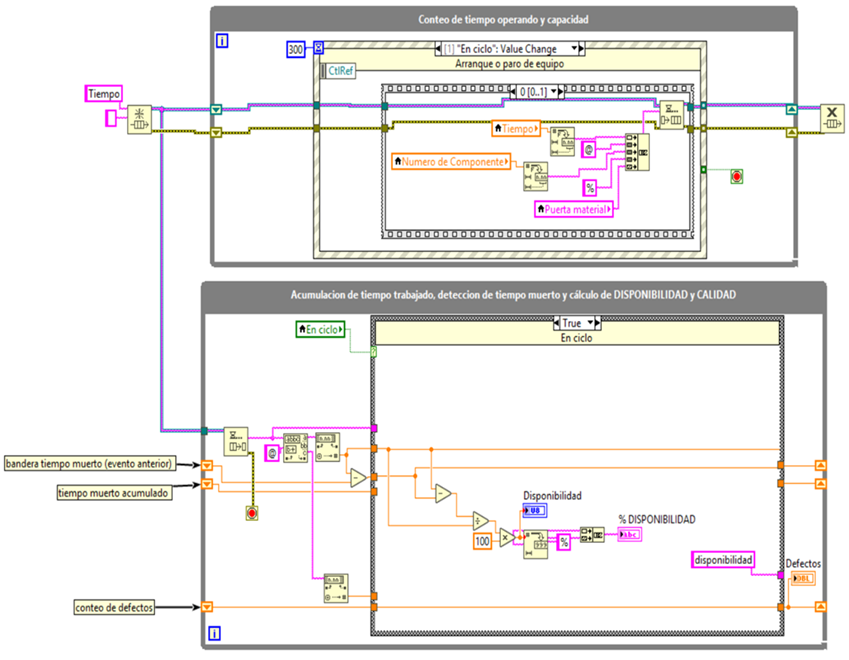Viewport: 849px width, 660px height.
Task: Click the red stop terminal in lower loop
Action: coord(253,513)
